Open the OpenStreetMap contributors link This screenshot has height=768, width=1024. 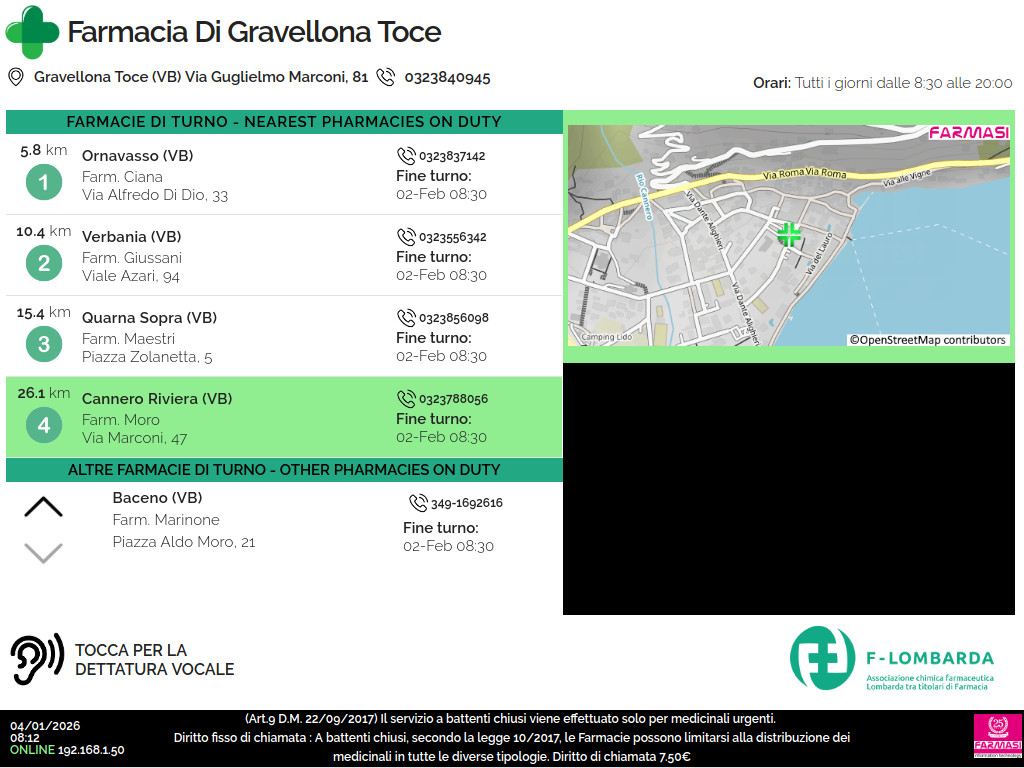(x=927, y=340)
